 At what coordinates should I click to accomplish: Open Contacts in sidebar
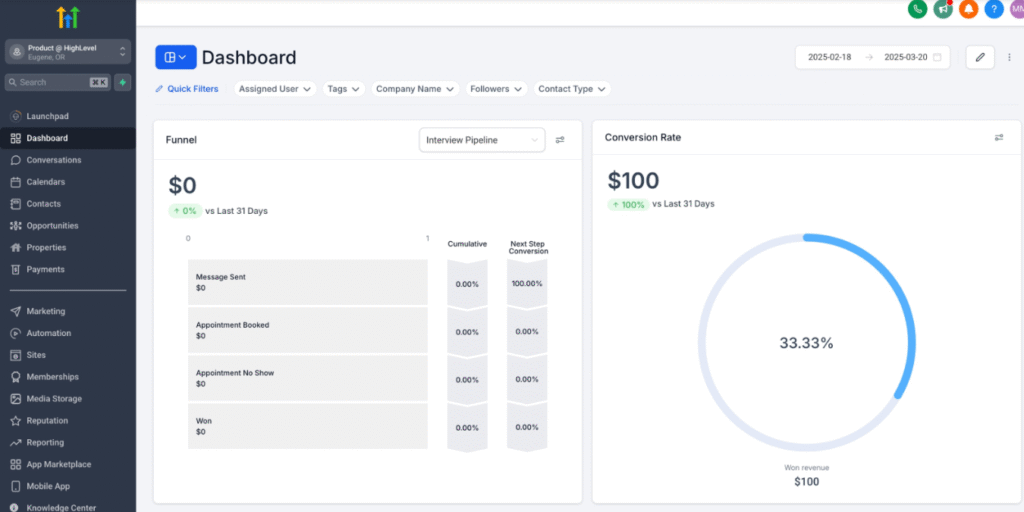pyautogui.click(x=68, y=204)
